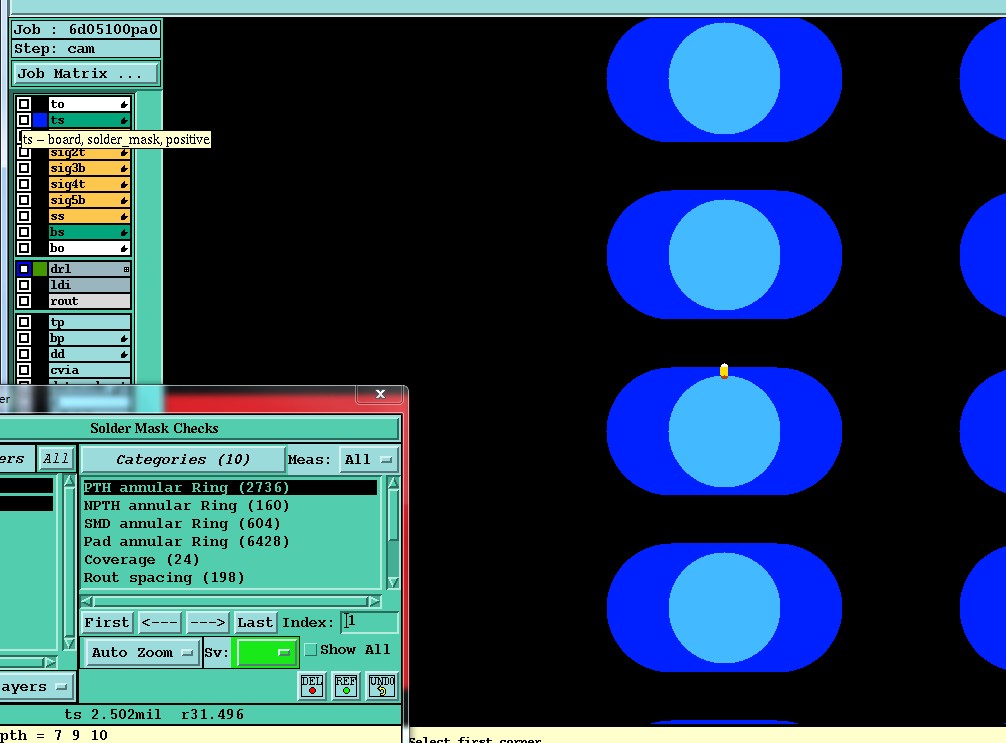Toggle display checkbox for 'drl' layer
The image size is (1006, 743).
point(24,269)
